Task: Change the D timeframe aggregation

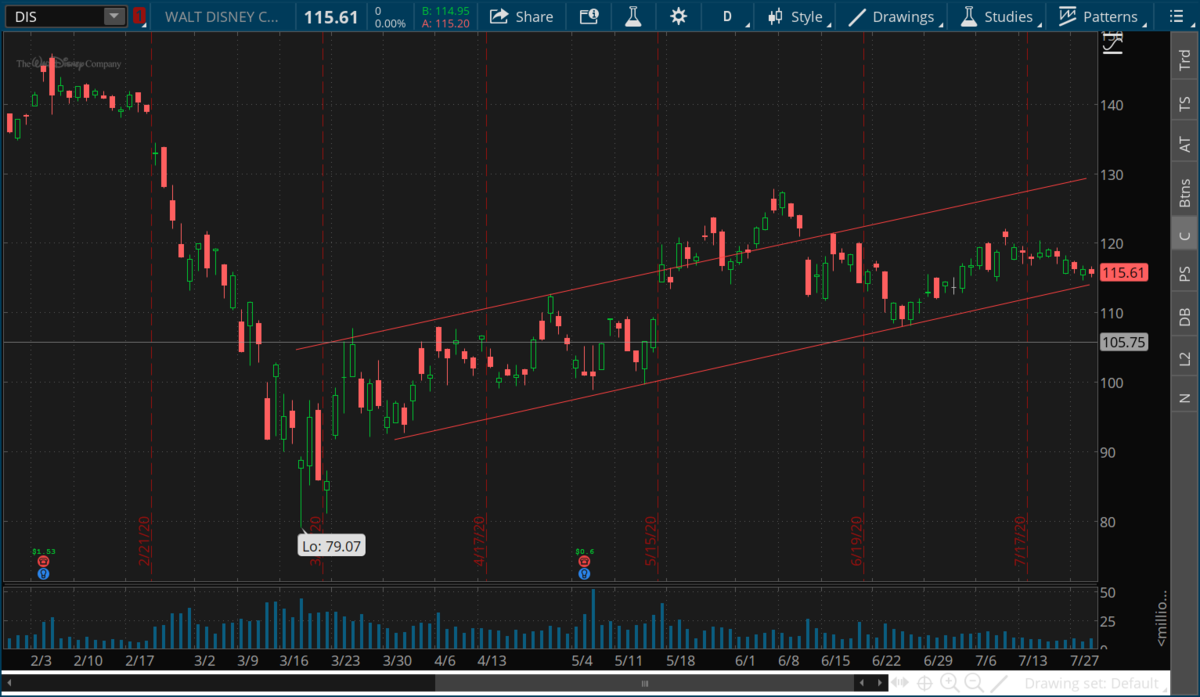Action: point(727,16)
